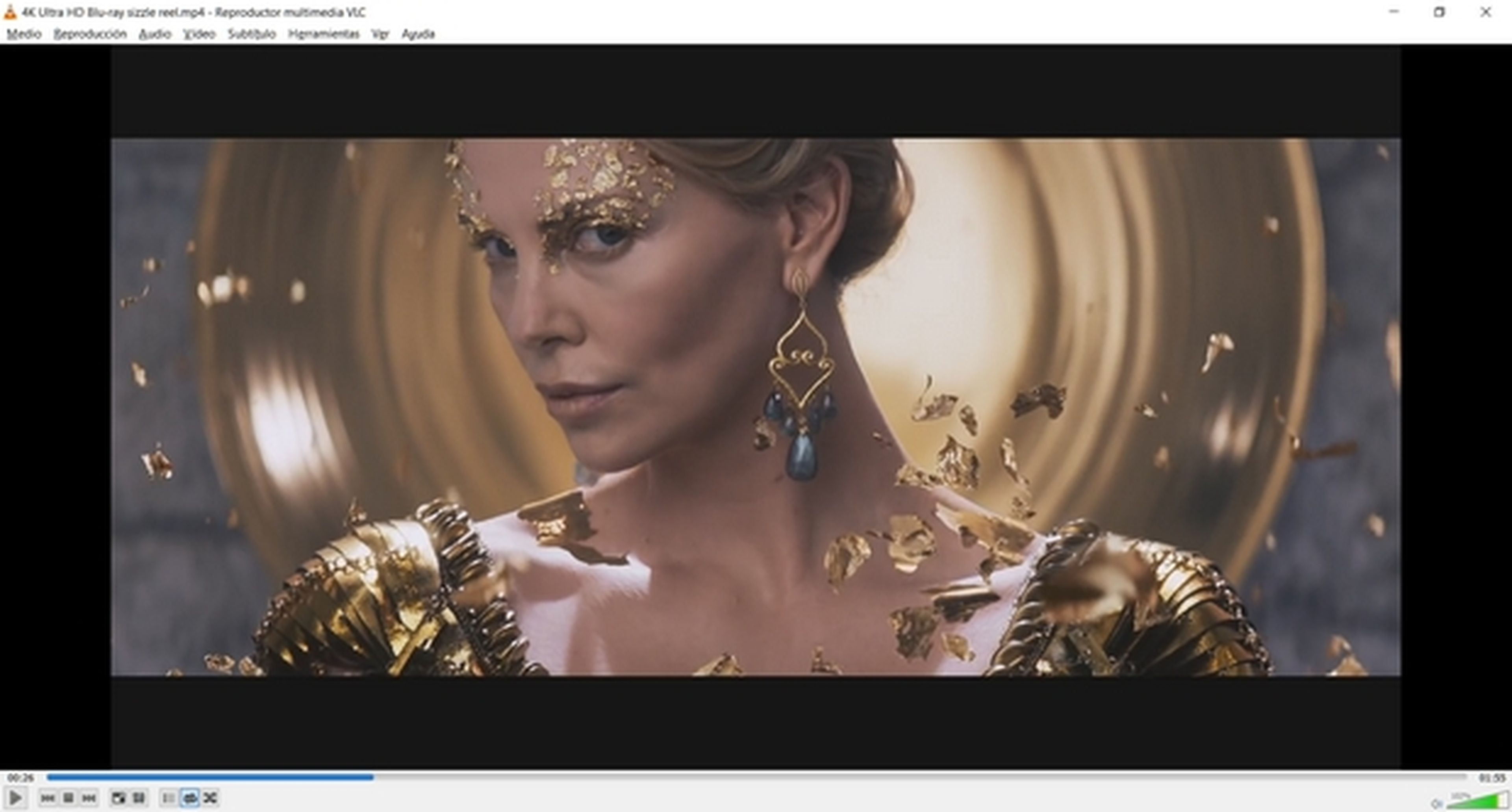The height and width of the screenshot is (812, 1512).
Task: Click the Ayuda menu item
Action: (x=418, y=34)
